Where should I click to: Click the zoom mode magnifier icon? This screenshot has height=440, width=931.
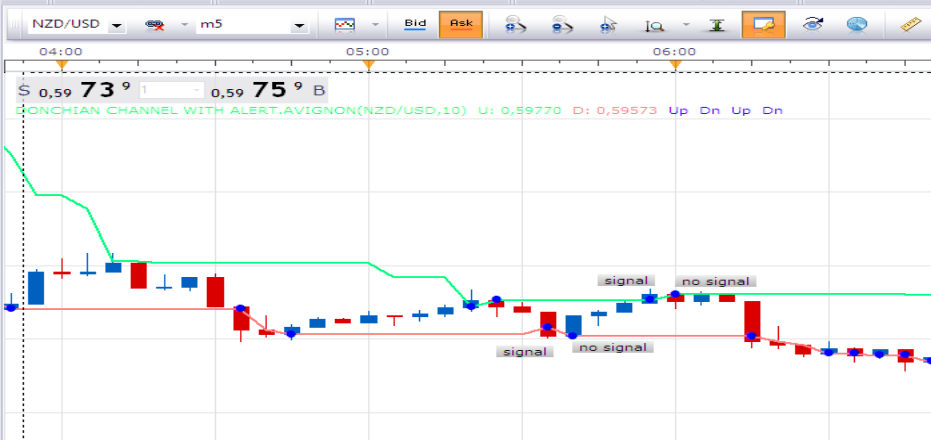654,26
